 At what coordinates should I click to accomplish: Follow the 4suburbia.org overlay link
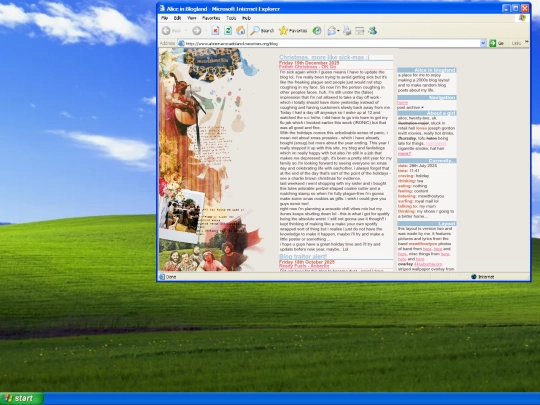pyautogui.click(x=428, y=264)
